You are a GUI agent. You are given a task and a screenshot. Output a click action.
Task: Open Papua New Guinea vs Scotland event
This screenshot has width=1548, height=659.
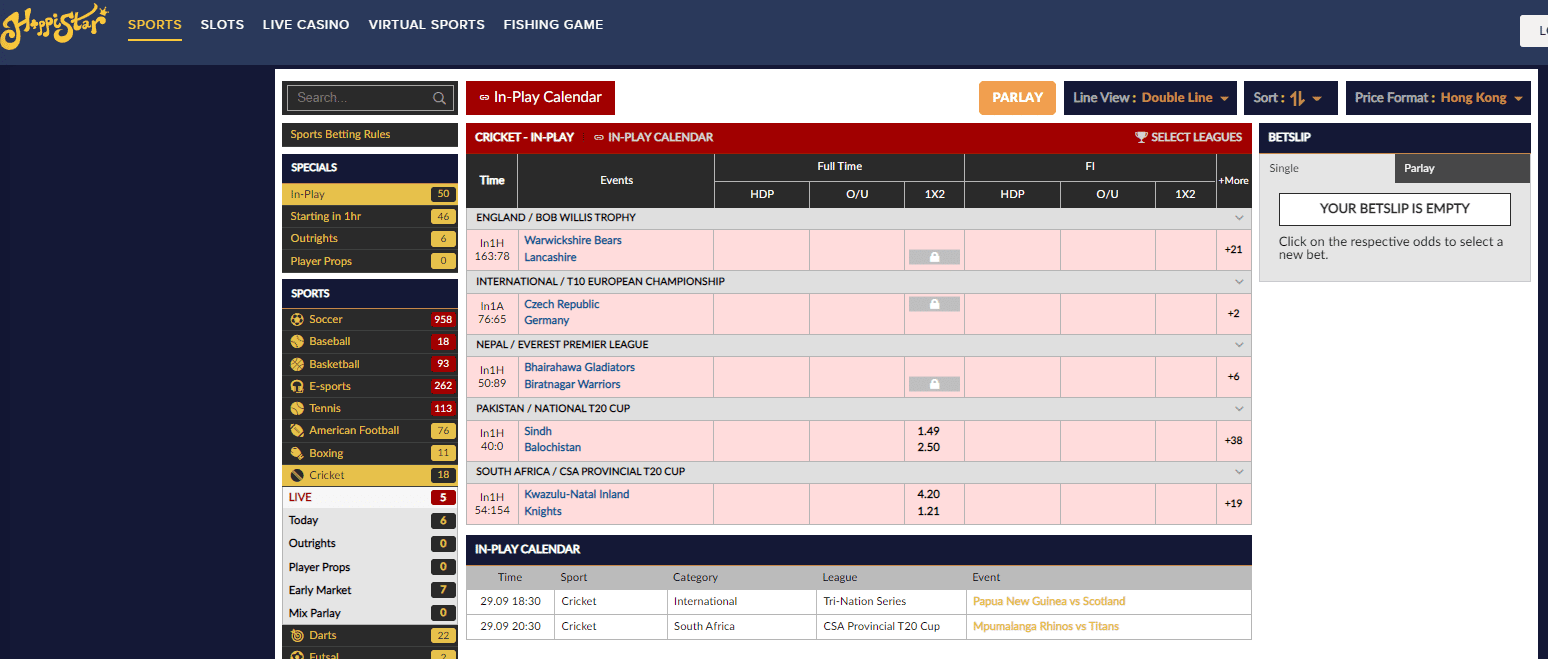click(1049, 602)
